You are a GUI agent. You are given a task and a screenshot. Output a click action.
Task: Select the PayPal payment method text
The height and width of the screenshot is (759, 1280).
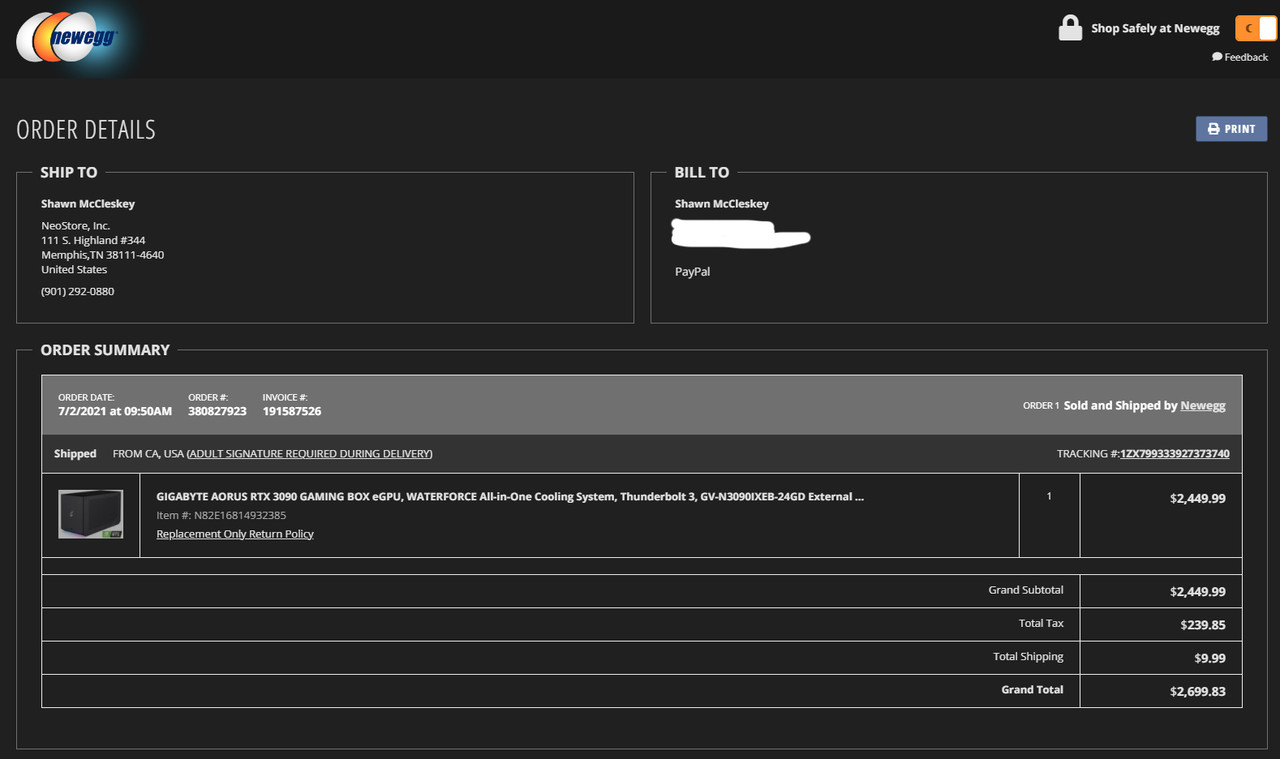pyautogui.click(x=692, y=272)
